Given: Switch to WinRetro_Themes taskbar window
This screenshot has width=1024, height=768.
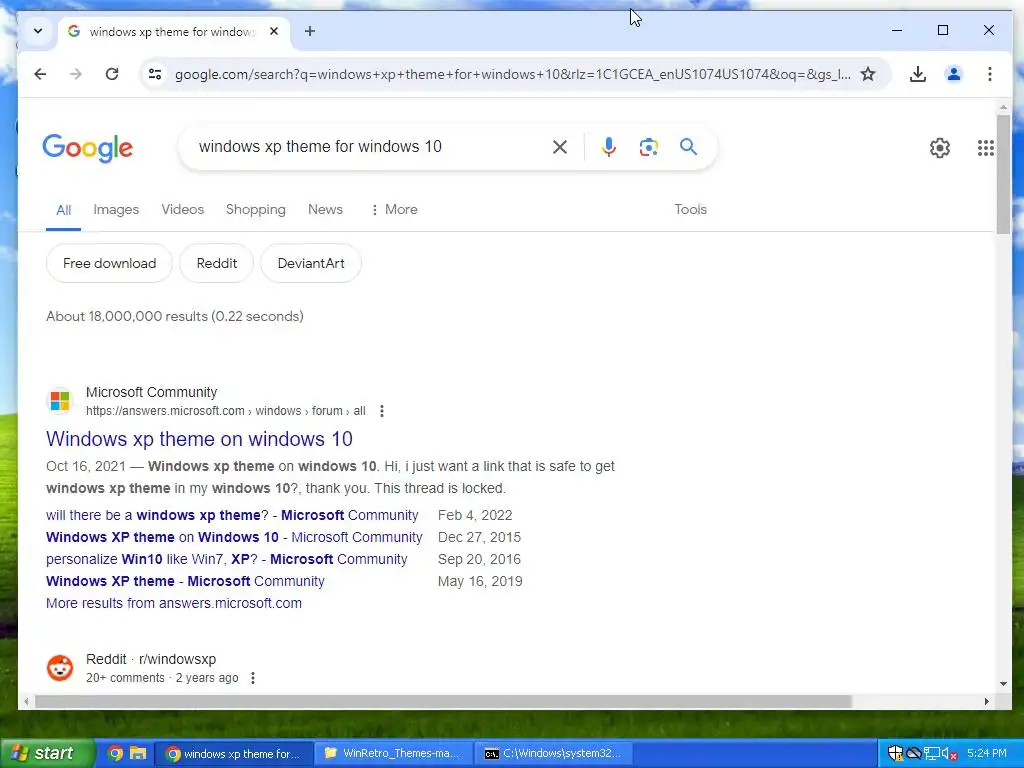Looking at the screenshot, I should pos(392,753).
